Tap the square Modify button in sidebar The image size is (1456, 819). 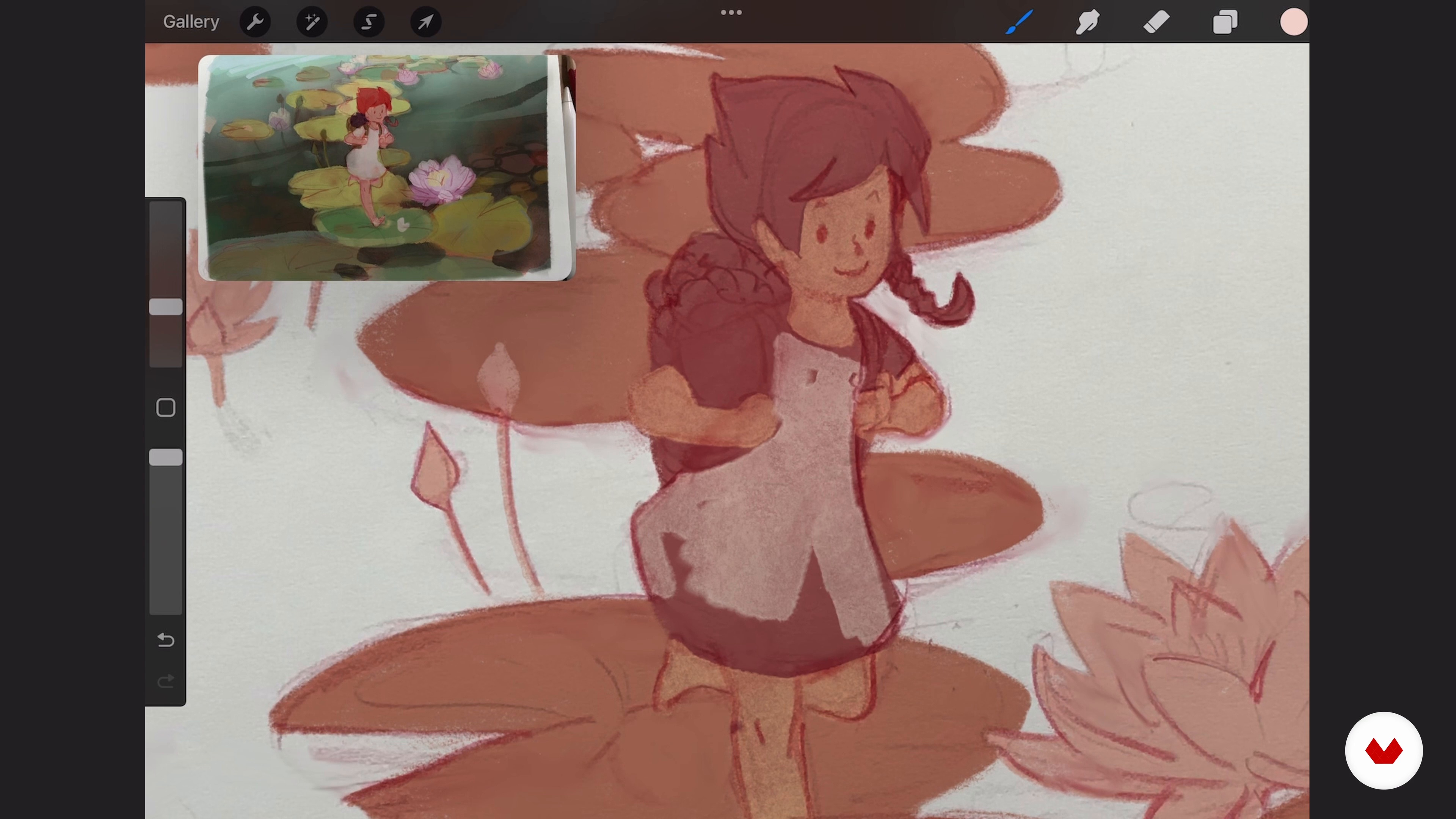pos(166,408)
